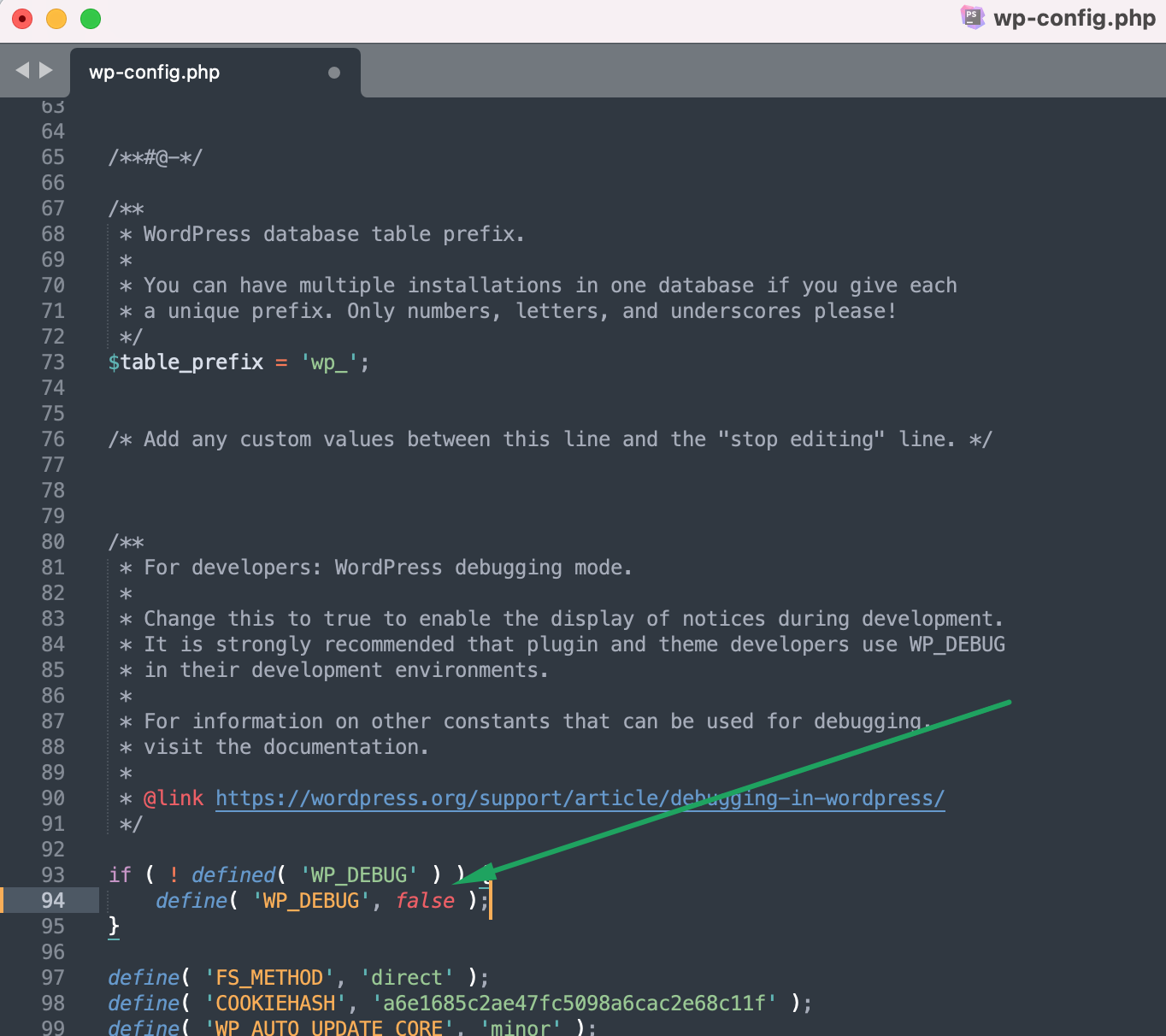Click the comment line starting 'You can have multiple installations'
1166x1036 pixels.
pos(551,285)
